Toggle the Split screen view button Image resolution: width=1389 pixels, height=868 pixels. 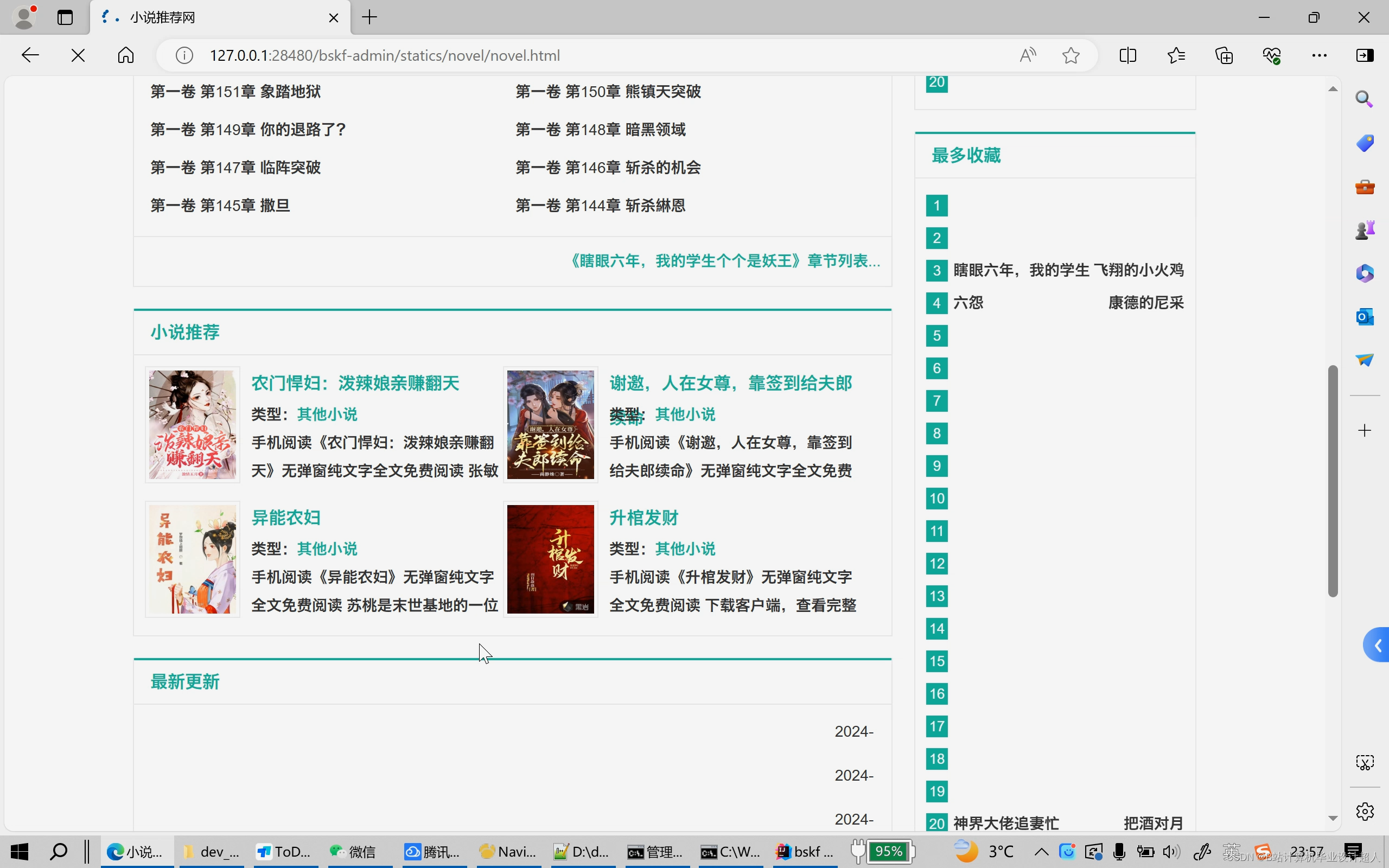(x=1128, y=55)
